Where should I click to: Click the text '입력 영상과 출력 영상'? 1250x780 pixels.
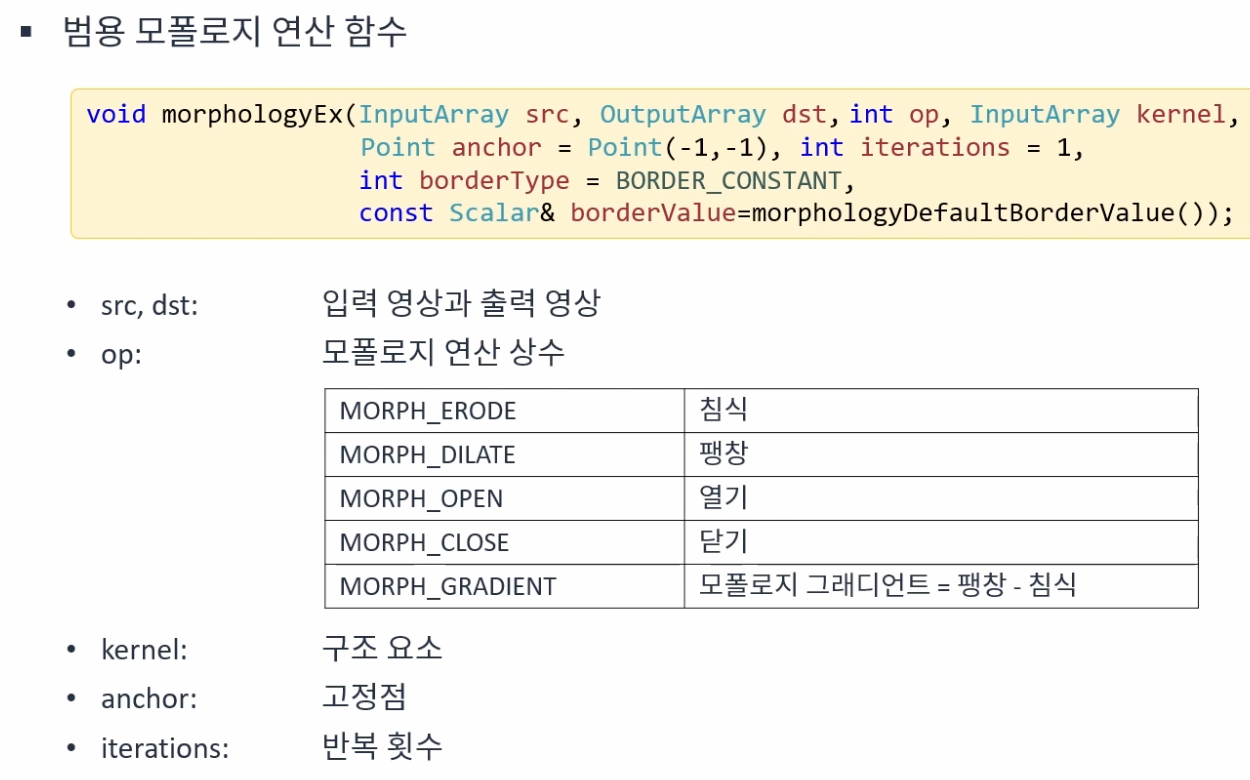click(x=461, y=303)
